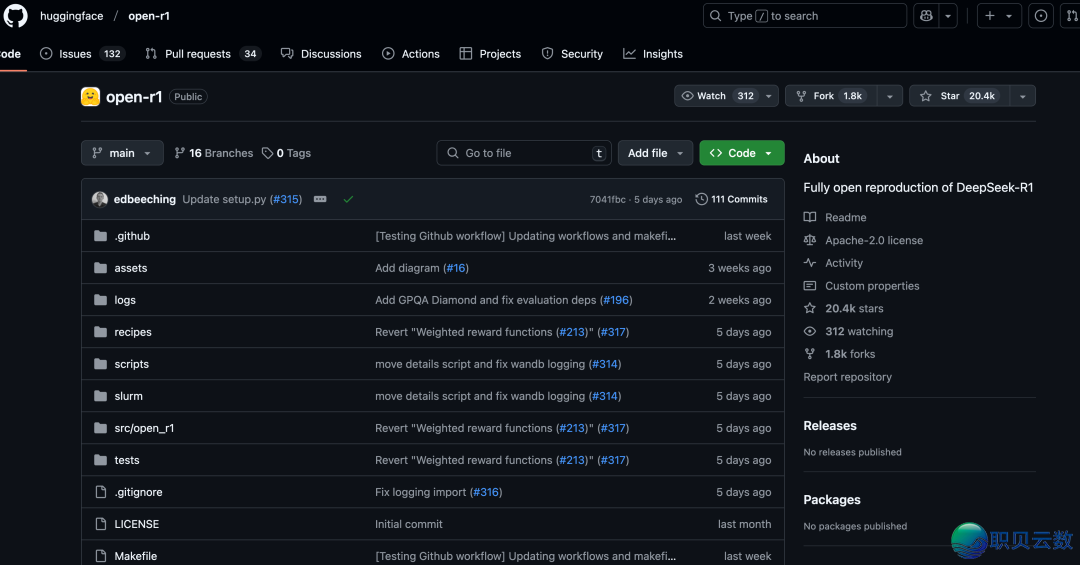Click the folder icon beside recipes
The image size is (1080, 565).
pos(101,332)
